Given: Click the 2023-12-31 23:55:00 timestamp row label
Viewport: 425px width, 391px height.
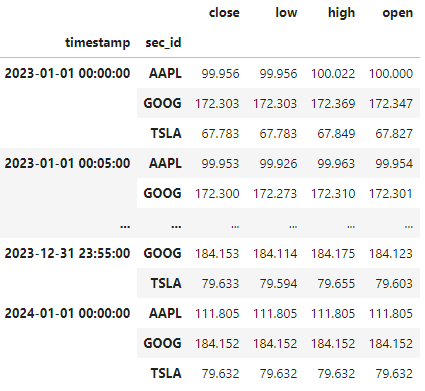Looking at the screenshot, I should click(x=67, y=253).
